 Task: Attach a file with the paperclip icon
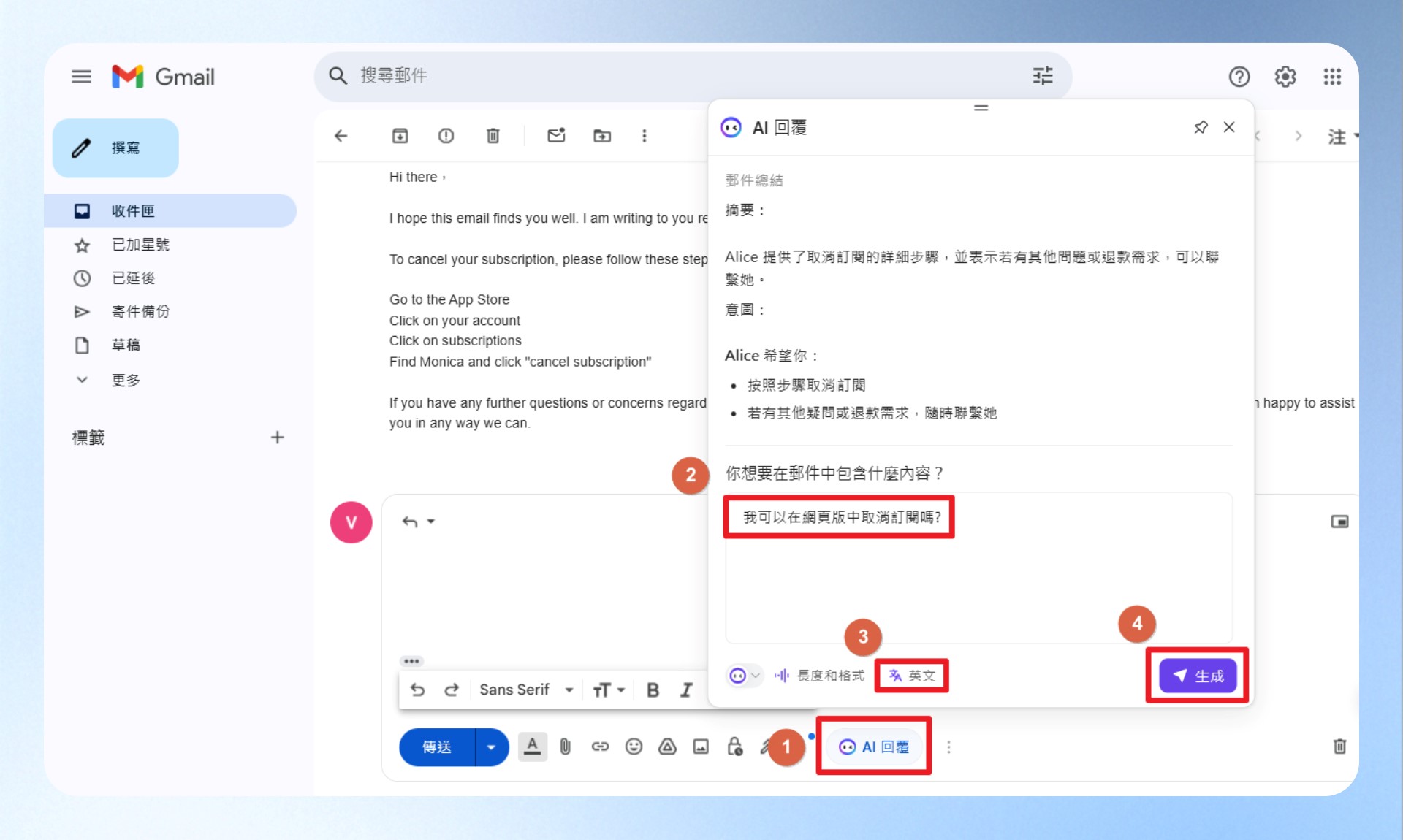coord(565,747)
